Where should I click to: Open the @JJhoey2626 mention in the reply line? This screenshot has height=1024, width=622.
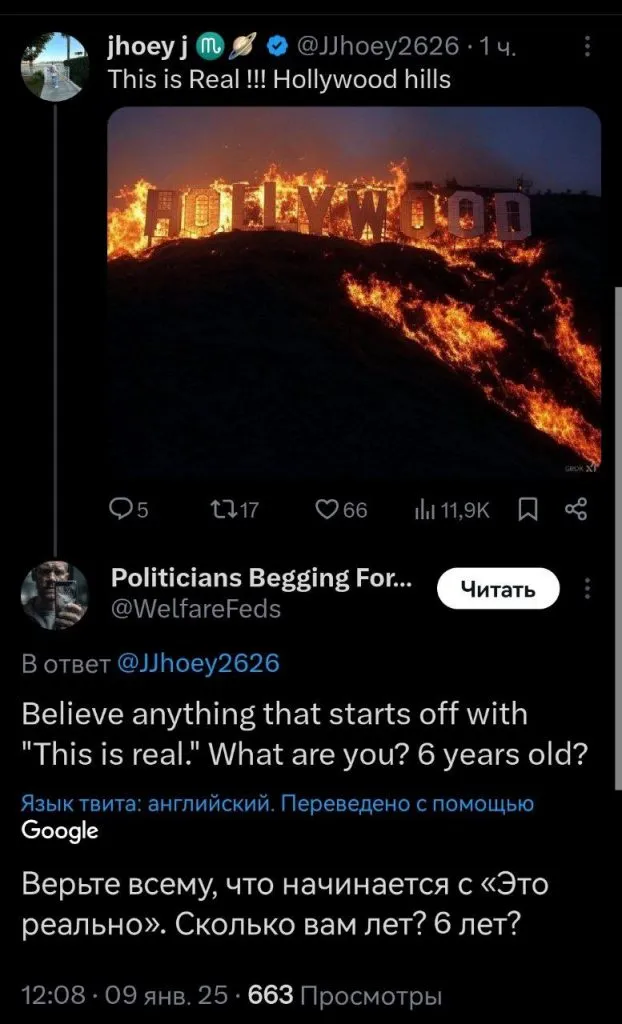coord(199,663)
